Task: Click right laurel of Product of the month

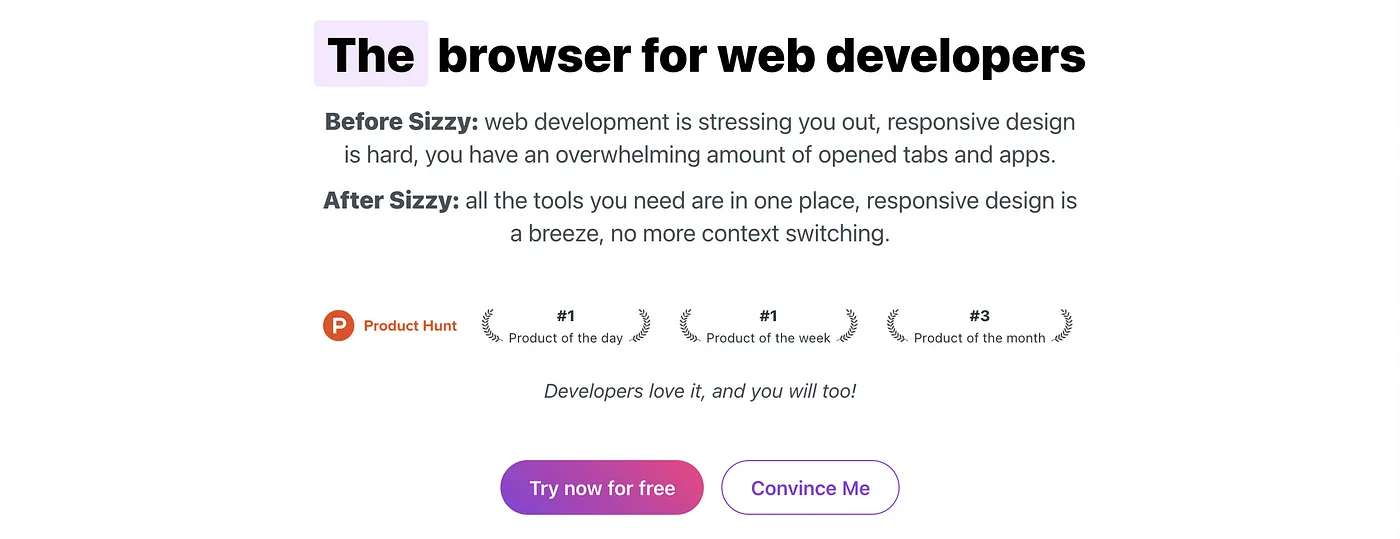Action: click(1063, 326)
